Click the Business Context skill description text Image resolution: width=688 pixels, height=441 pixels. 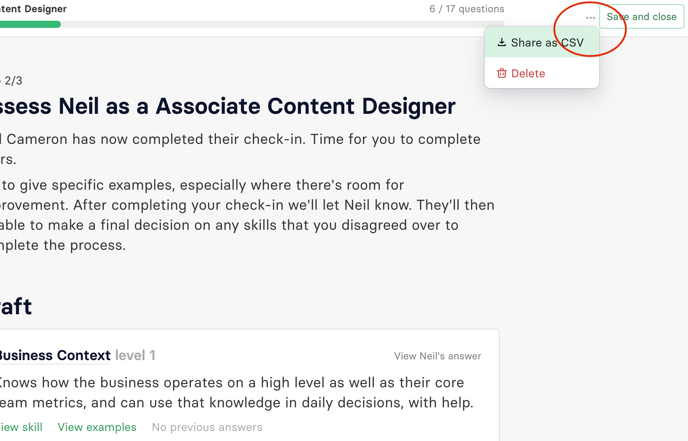click(236, 393)
